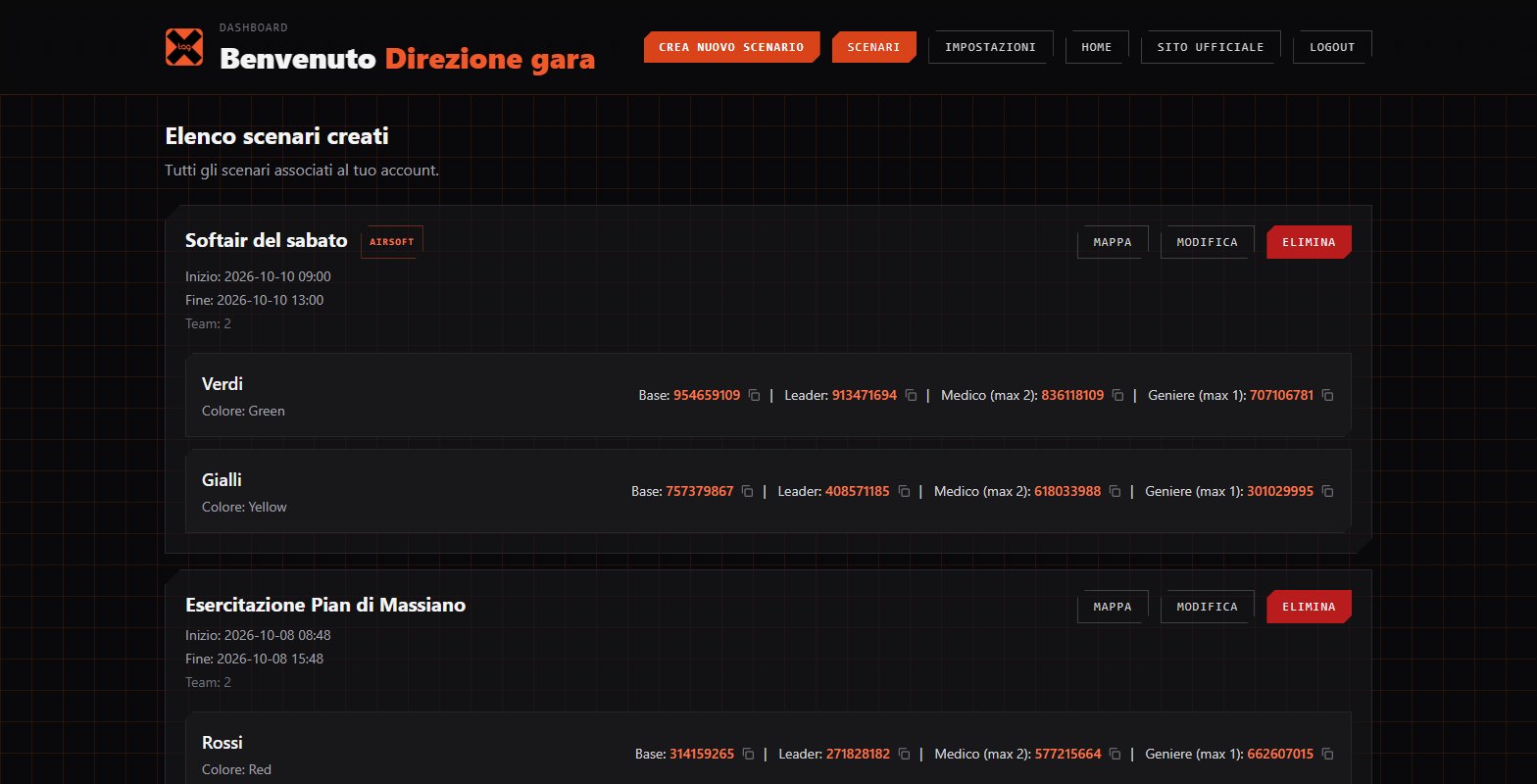This screenshot has height=784, width=1537.
Task: Click the text Fine: 2026-10-08 15:48
Action: click(x=255, y=659)
